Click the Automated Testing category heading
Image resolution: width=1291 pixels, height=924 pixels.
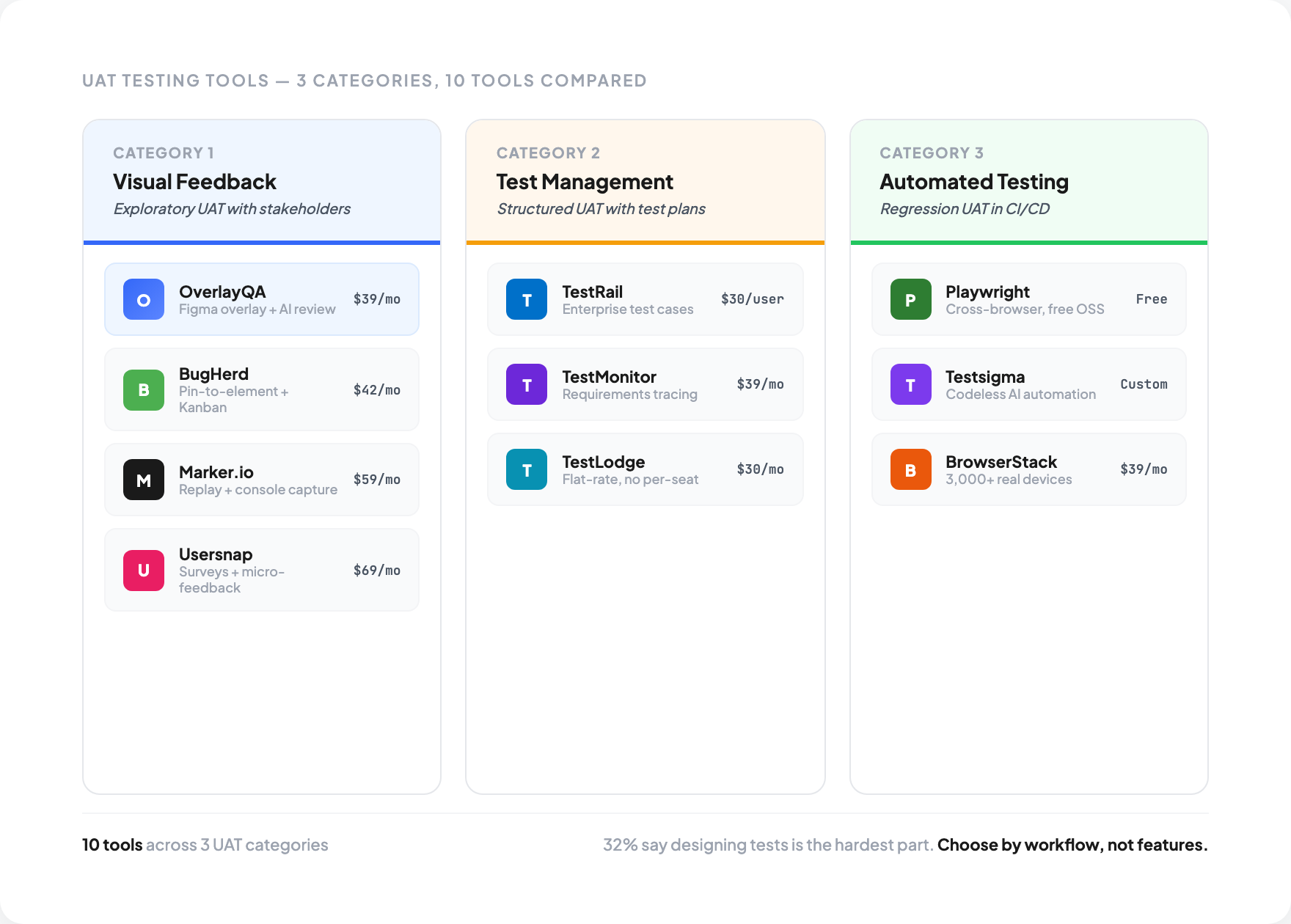(974, 182)
